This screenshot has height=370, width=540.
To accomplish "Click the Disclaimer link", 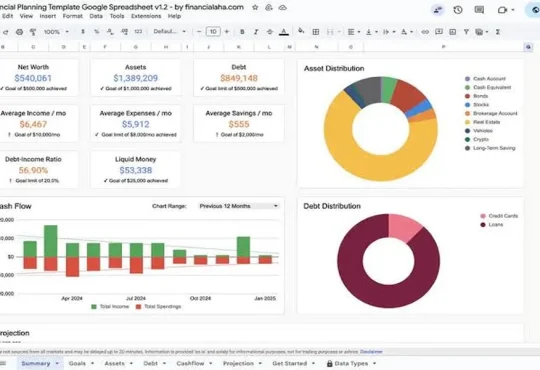I will click(x=371, y=352).
